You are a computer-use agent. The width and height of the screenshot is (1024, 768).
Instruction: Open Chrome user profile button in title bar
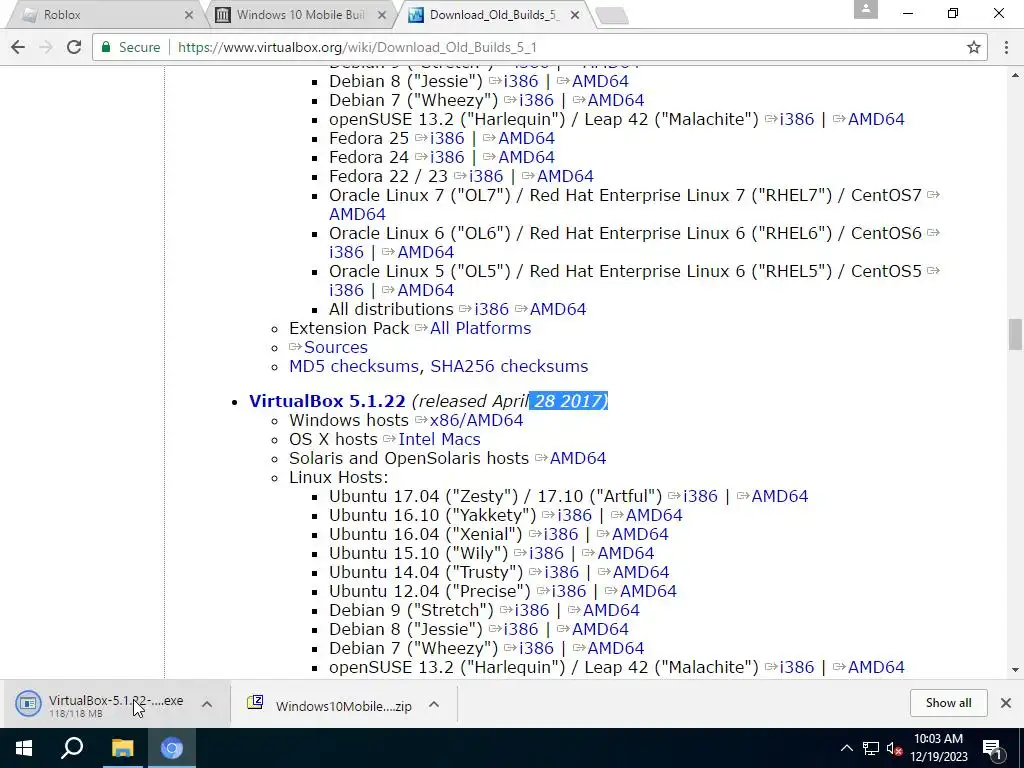pyautogui.click(x=865, y=9)
